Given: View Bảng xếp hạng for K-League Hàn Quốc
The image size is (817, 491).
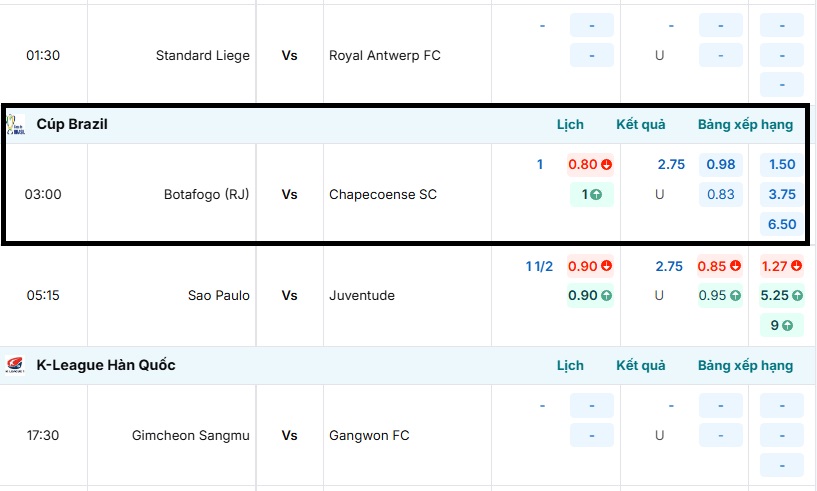Looking at the screenshot, I should pos(745,365).
